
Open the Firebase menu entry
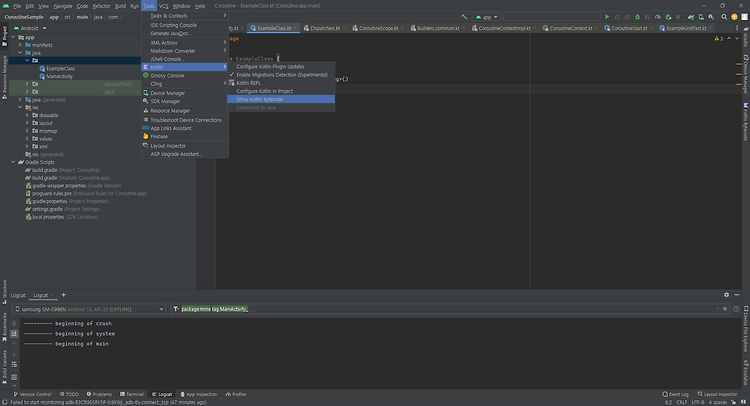pos(185,136)
